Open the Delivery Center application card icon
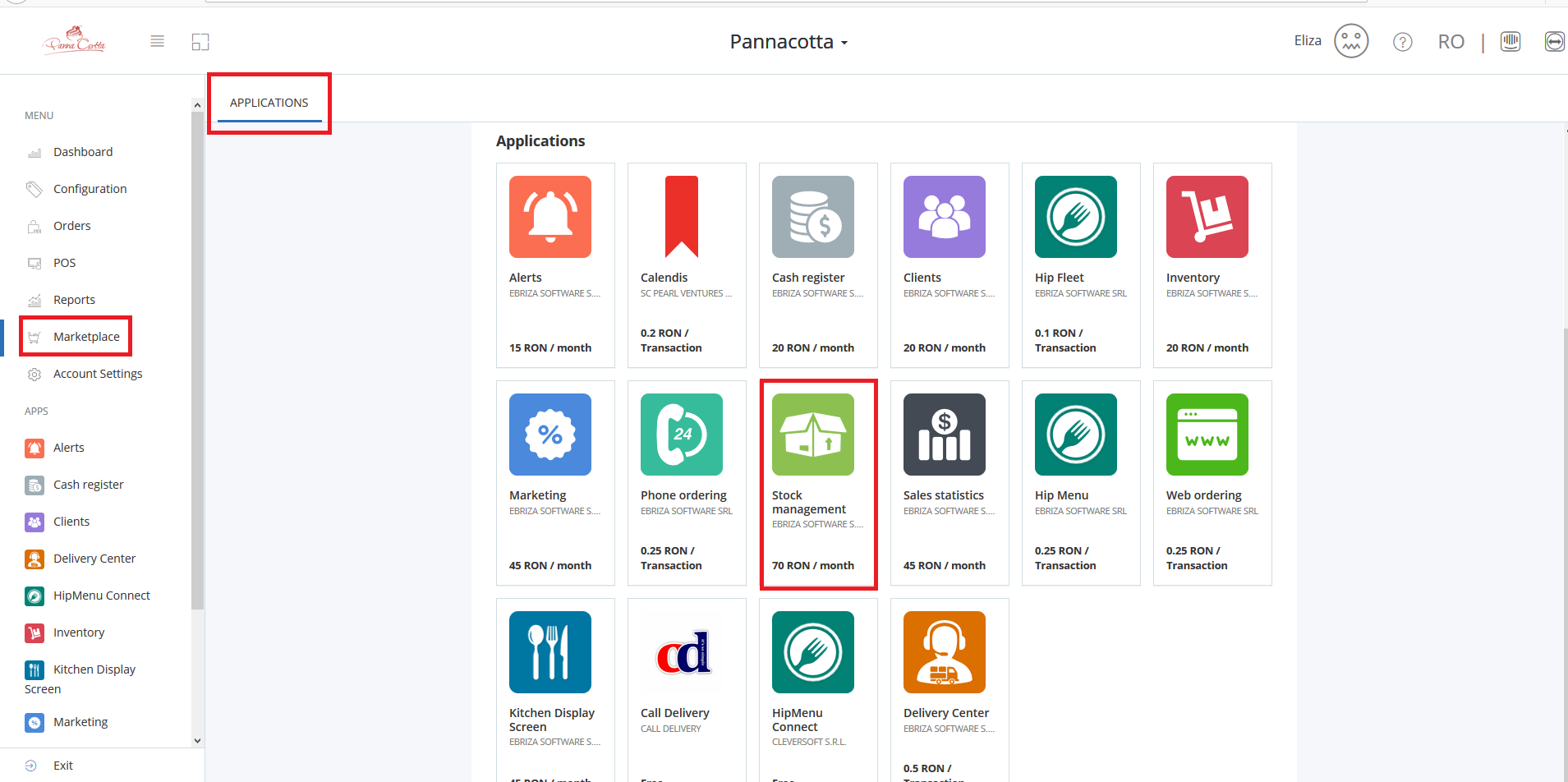Viewport: 1568px width, 782px height. click(945, 652)
